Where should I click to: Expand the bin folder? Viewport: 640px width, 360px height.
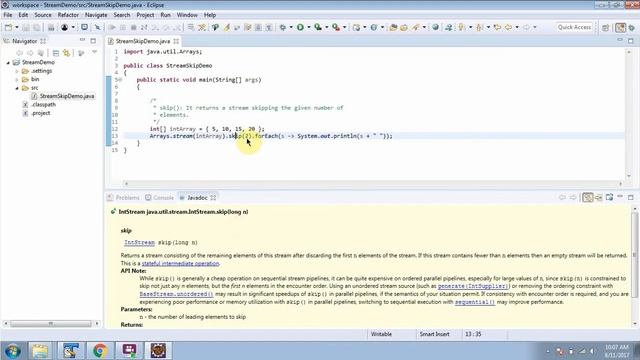click(x=17, y=80)
